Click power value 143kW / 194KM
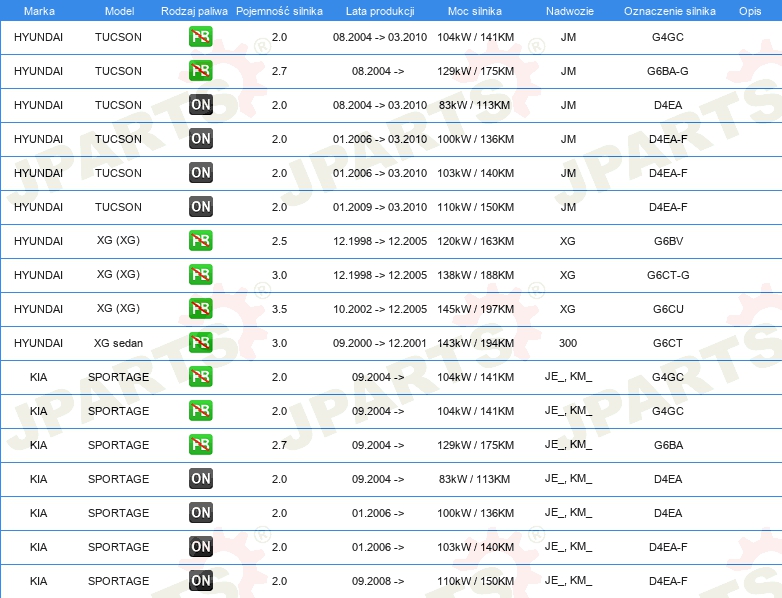This screenshot has height=598, width=782. tap(475, 343)
